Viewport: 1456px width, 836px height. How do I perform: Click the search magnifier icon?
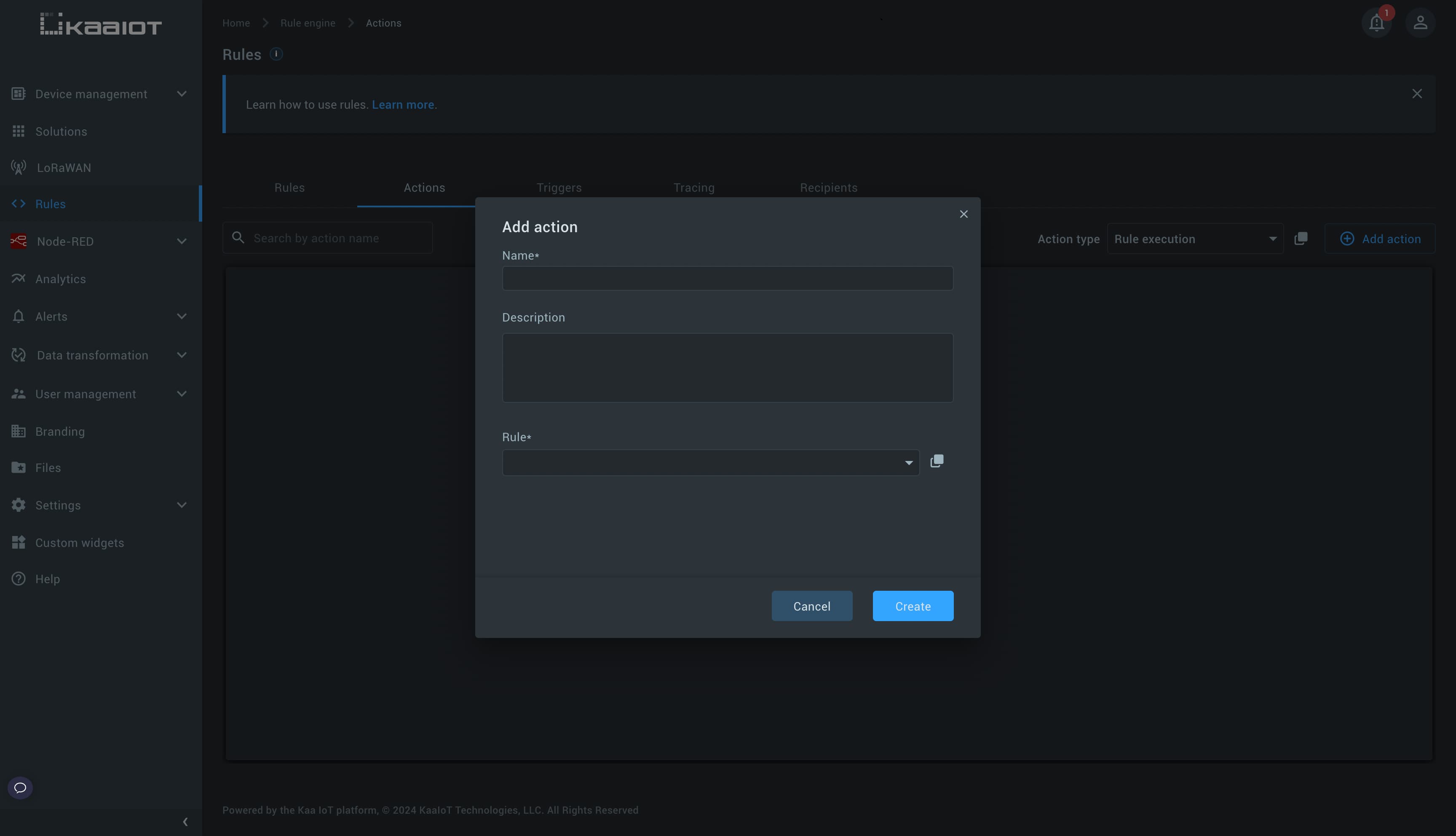[238, 238]
